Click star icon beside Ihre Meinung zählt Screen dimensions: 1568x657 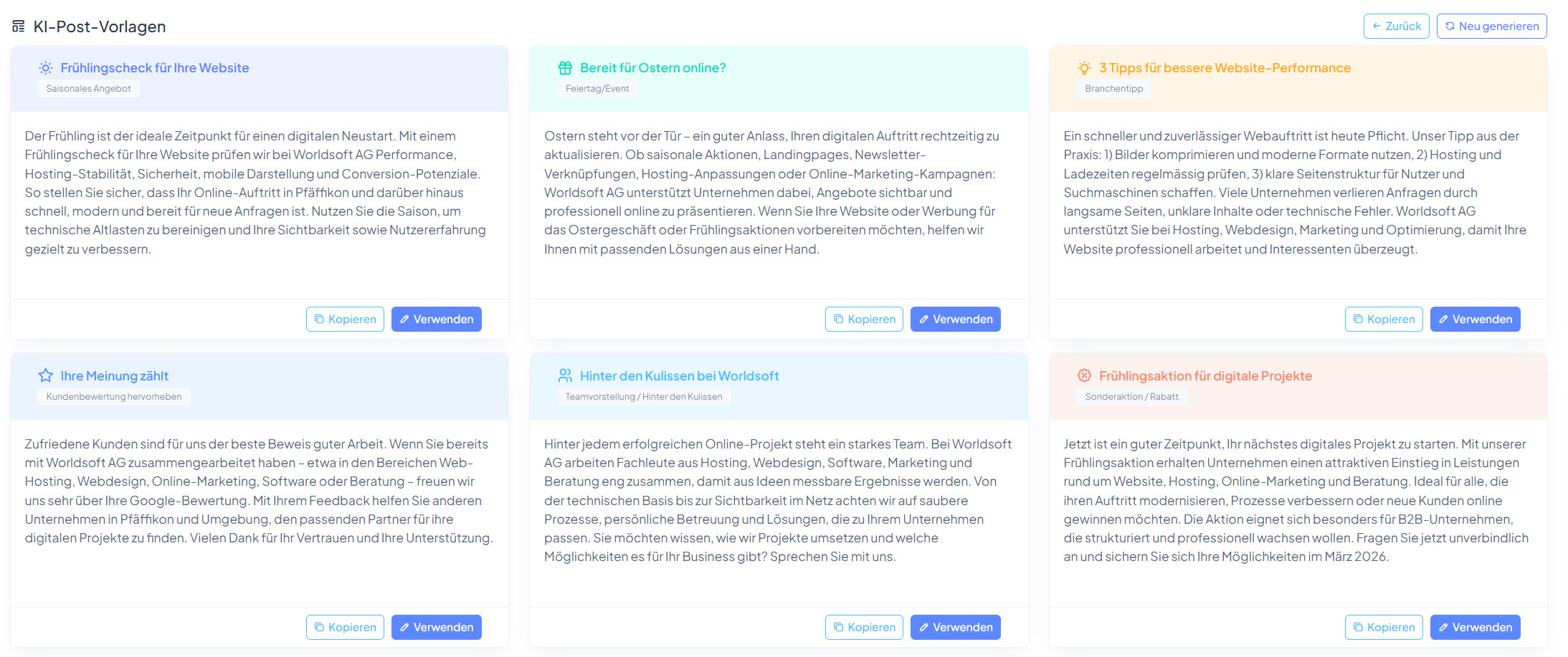[46, 375]
